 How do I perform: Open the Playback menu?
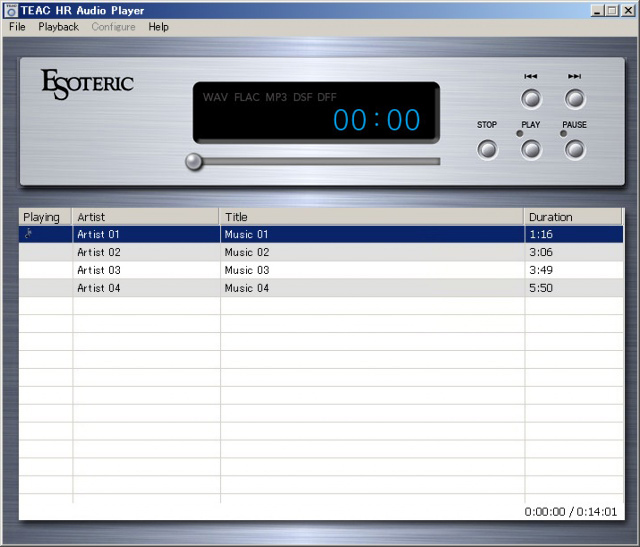click(x=58, y=27)
